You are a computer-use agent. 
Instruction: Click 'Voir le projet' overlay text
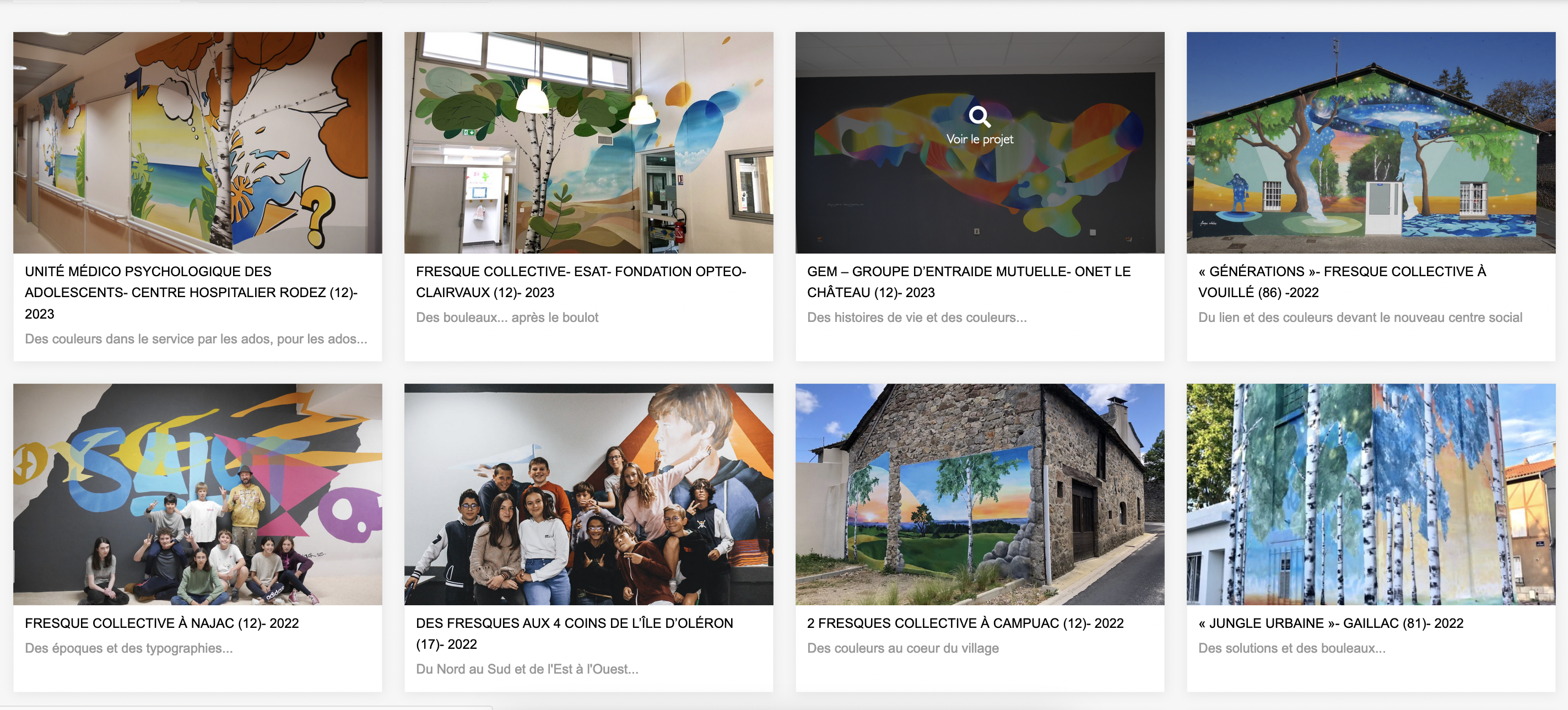tap(980, 139)
